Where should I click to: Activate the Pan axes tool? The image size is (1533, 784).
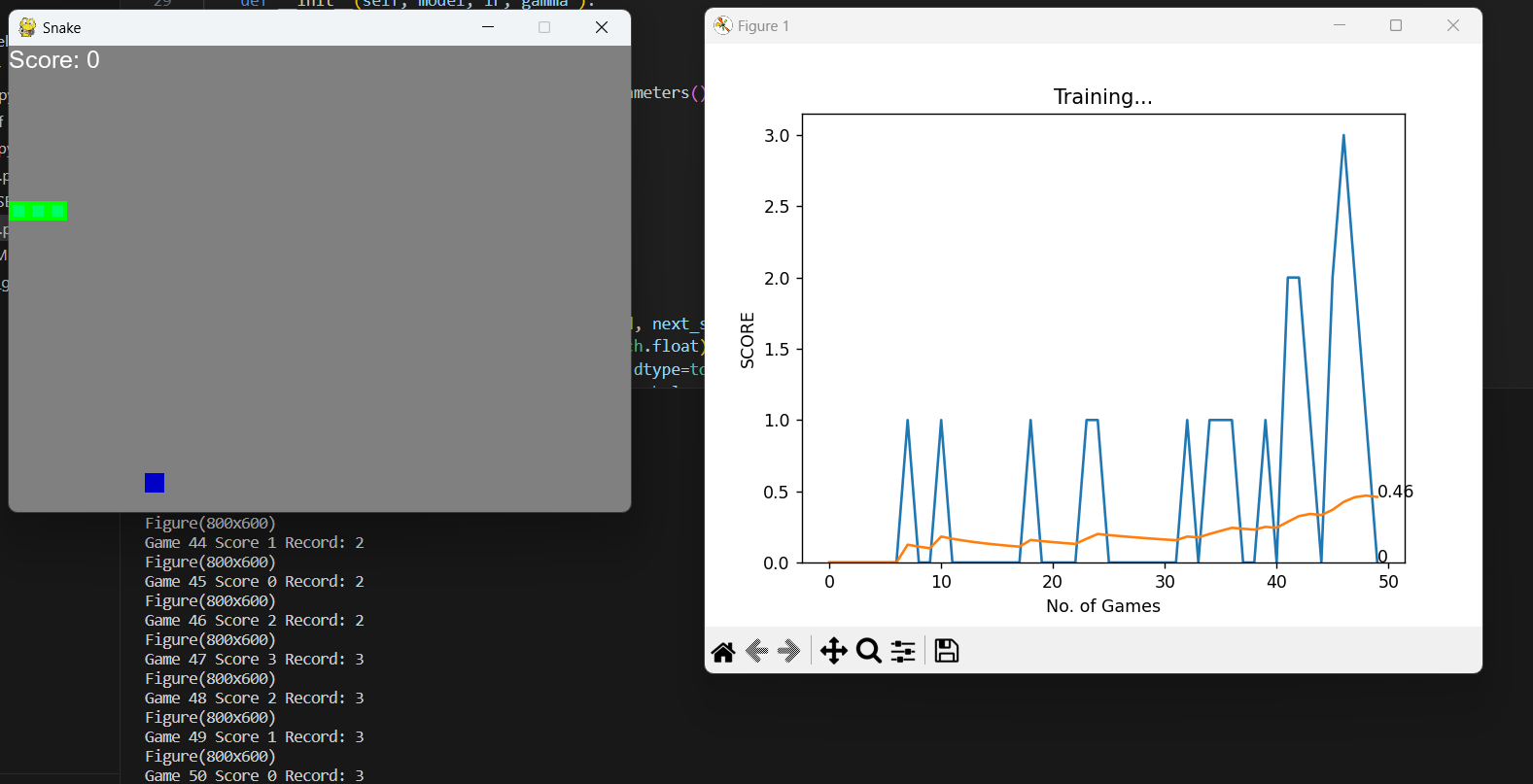(834, 651)
